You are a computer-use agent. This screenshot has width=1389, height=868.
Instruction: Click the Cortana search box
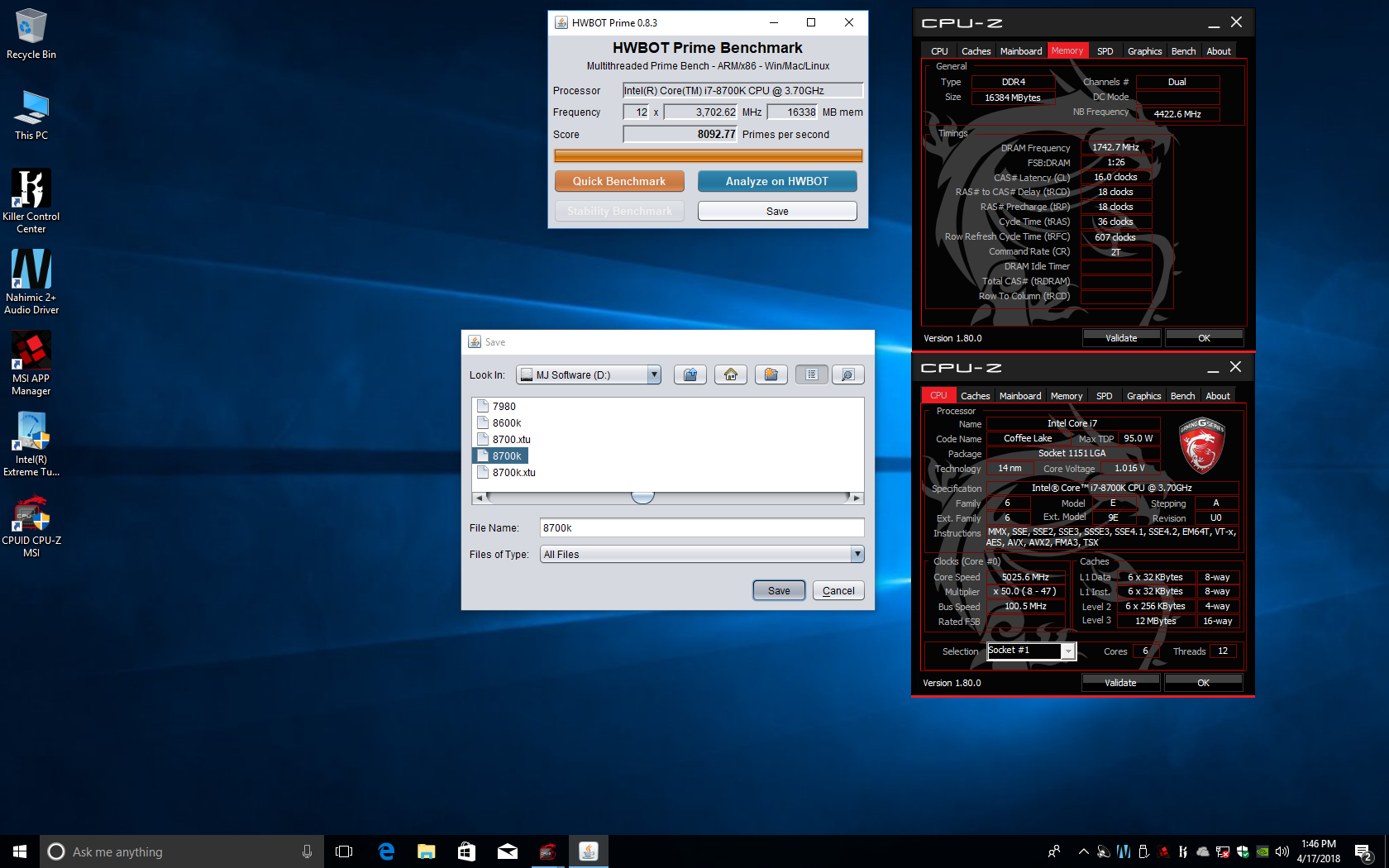click(182, 851)
